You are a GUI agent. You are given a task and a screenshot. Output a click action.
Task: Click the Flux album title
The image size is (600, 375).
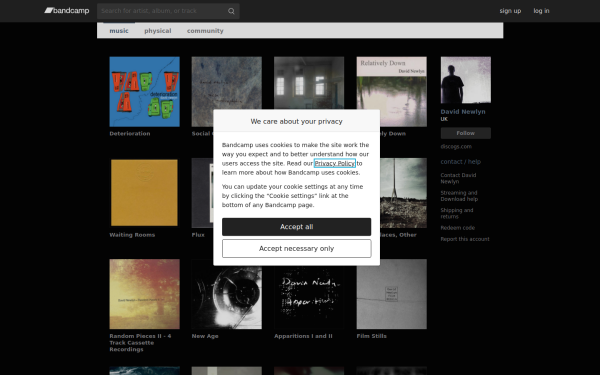coord(198,235)
